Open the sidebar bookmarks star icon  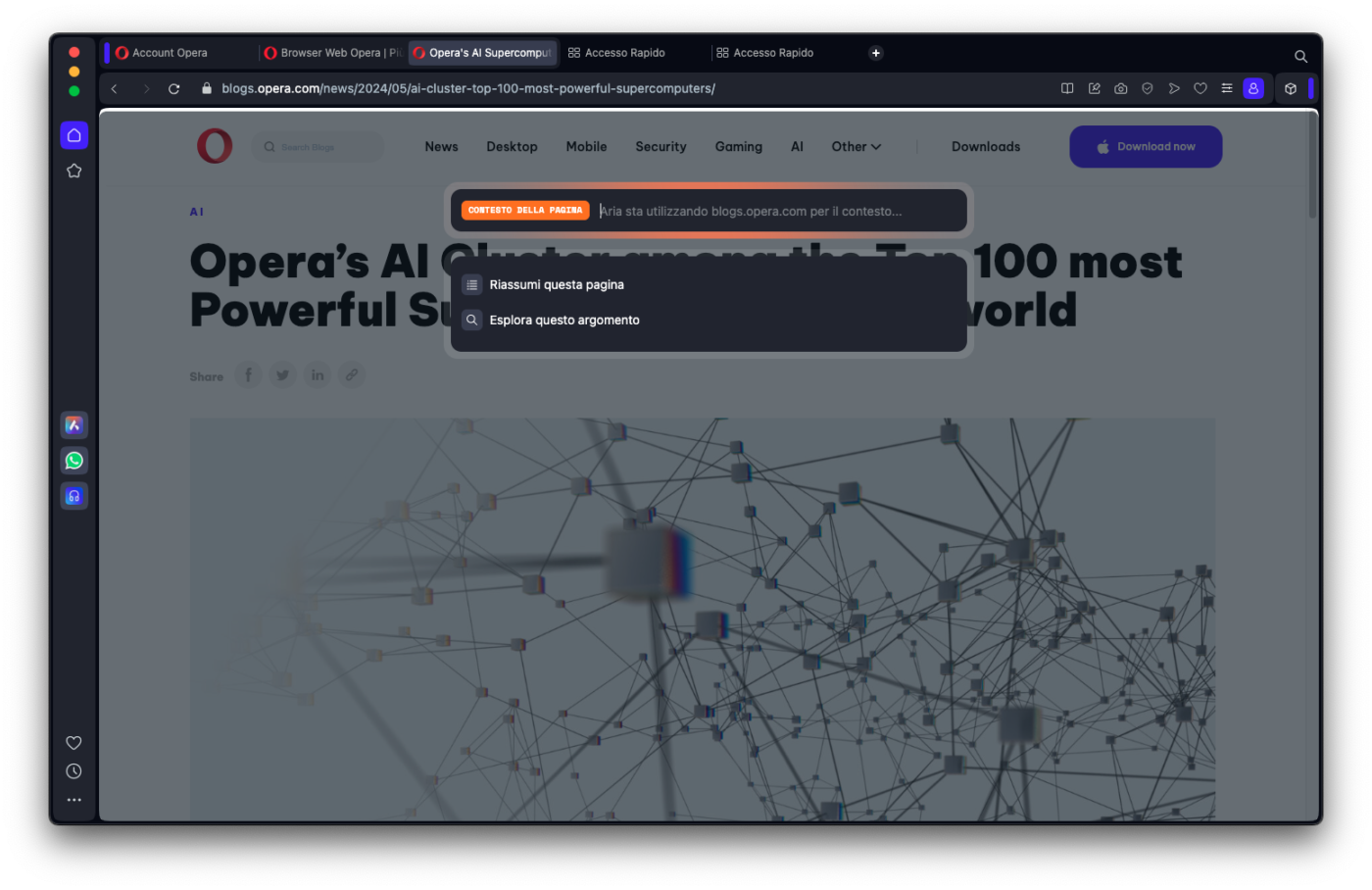(73, 171)
